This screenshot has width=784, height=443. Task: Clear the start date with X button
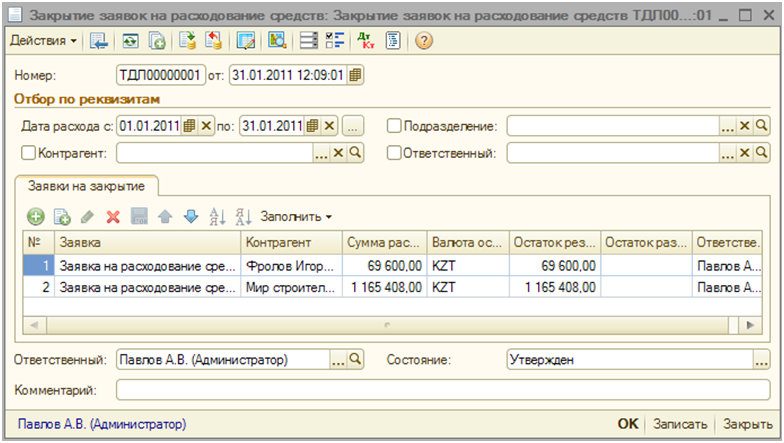tap(206, 126)
